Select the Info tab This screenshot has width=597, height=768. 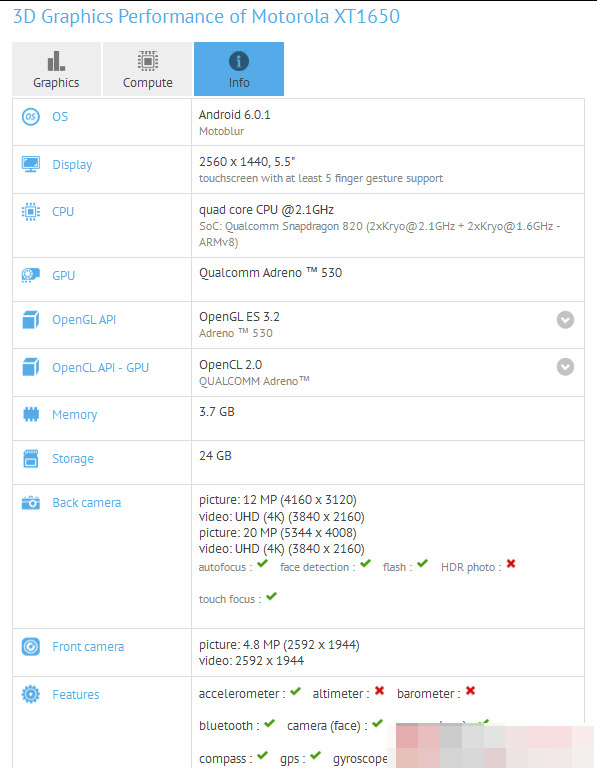(x=239, y=69)
